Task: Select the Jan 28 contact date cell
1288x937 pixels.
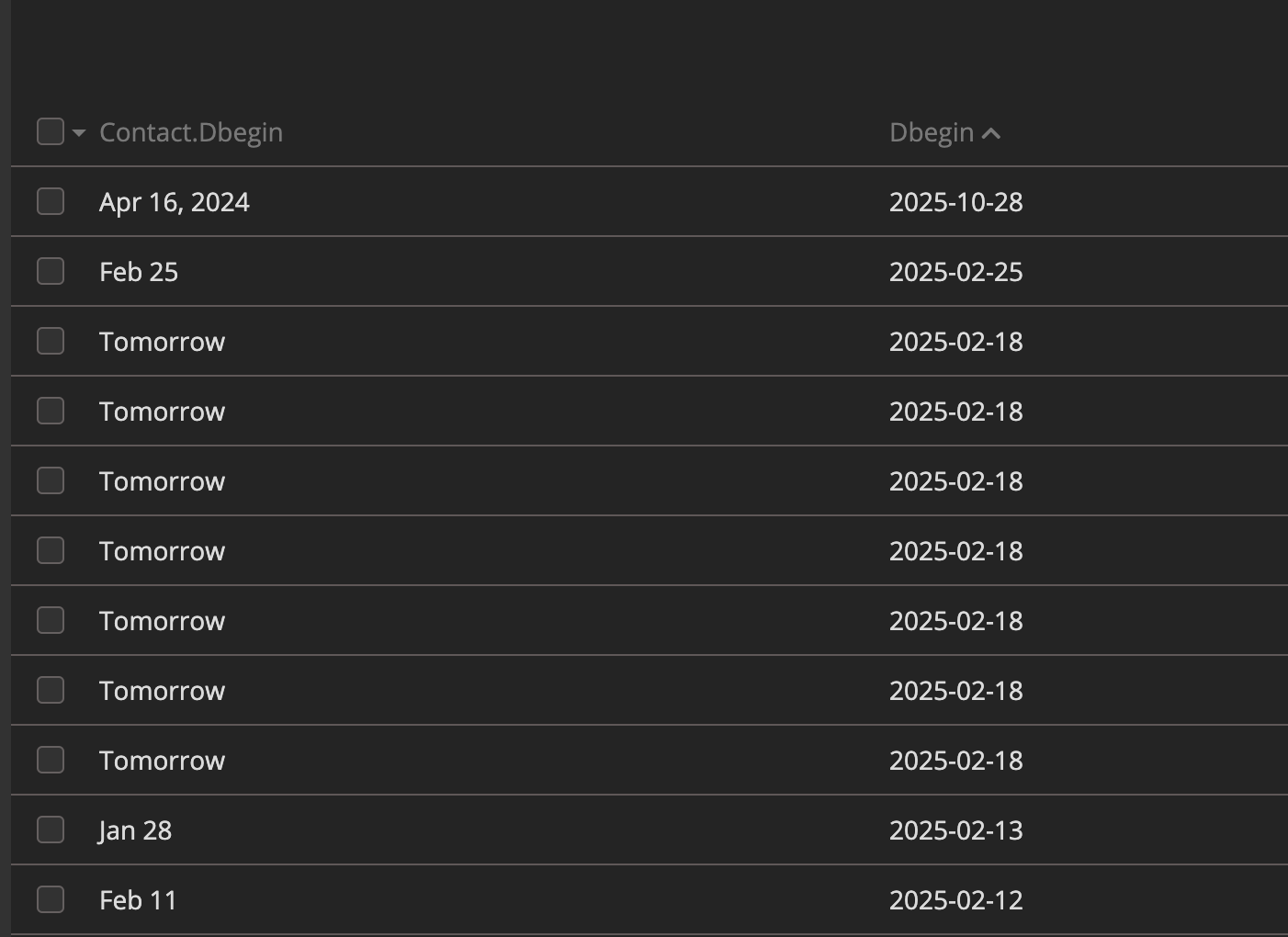Action: (135, 830)
